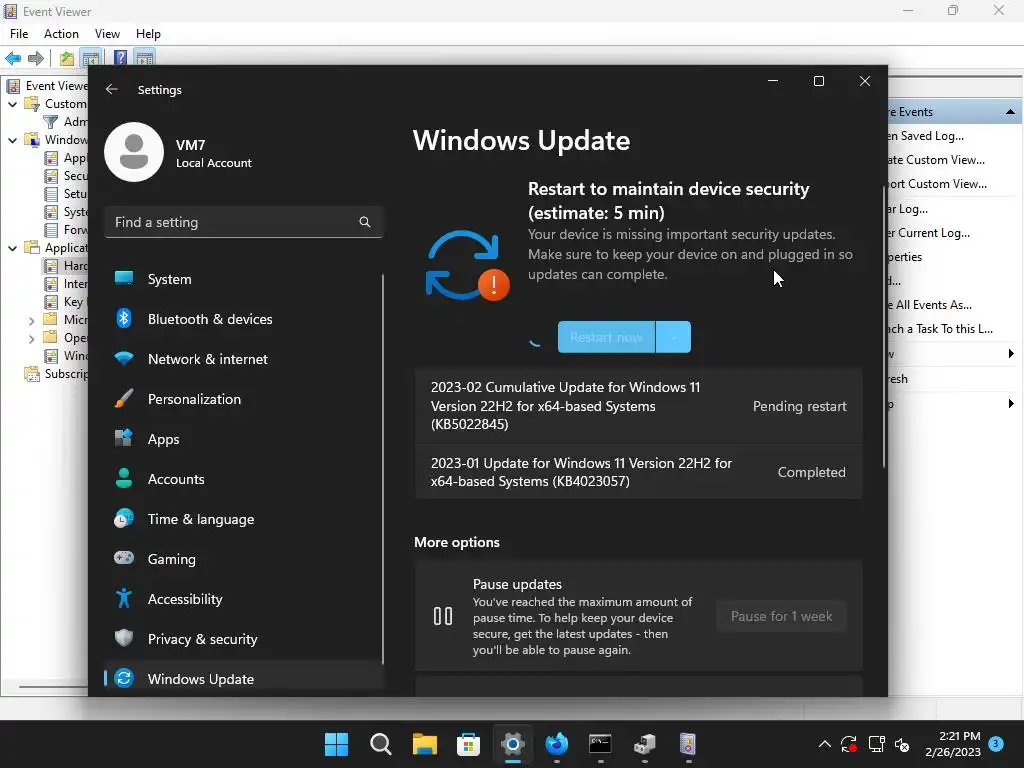Expand the OpenSSH folder node
This screenshot has height=768, width=1024.
[x=31, y=339]
